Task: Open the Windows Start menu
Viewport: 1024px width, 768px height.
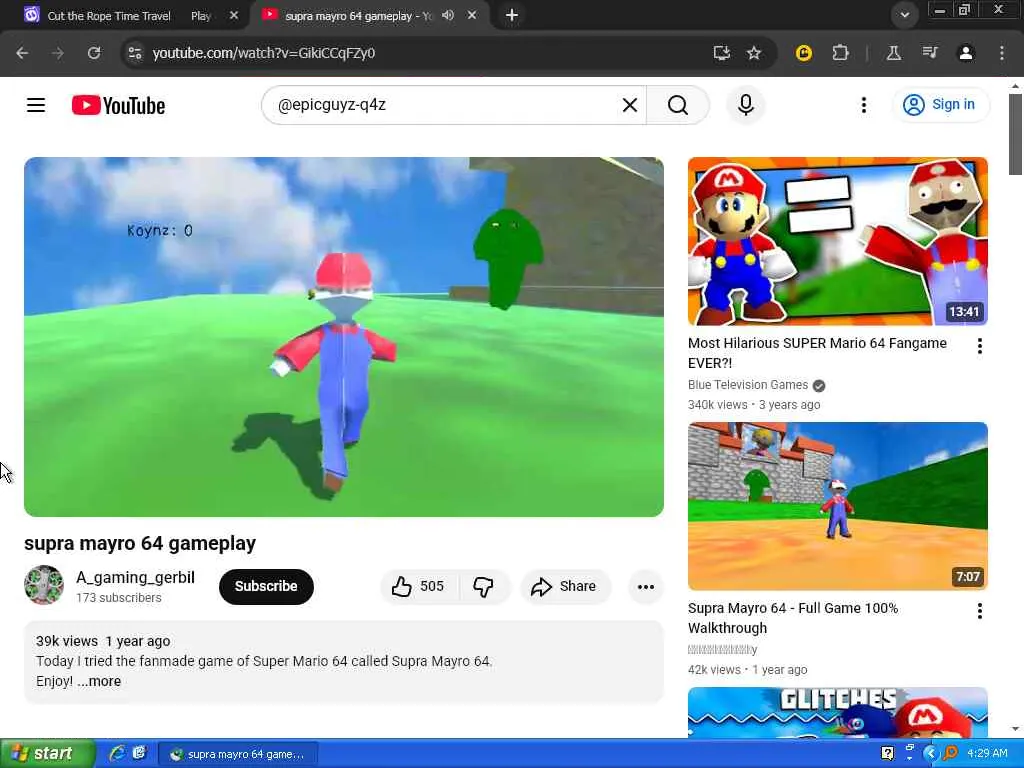Action: pos(46,754)
